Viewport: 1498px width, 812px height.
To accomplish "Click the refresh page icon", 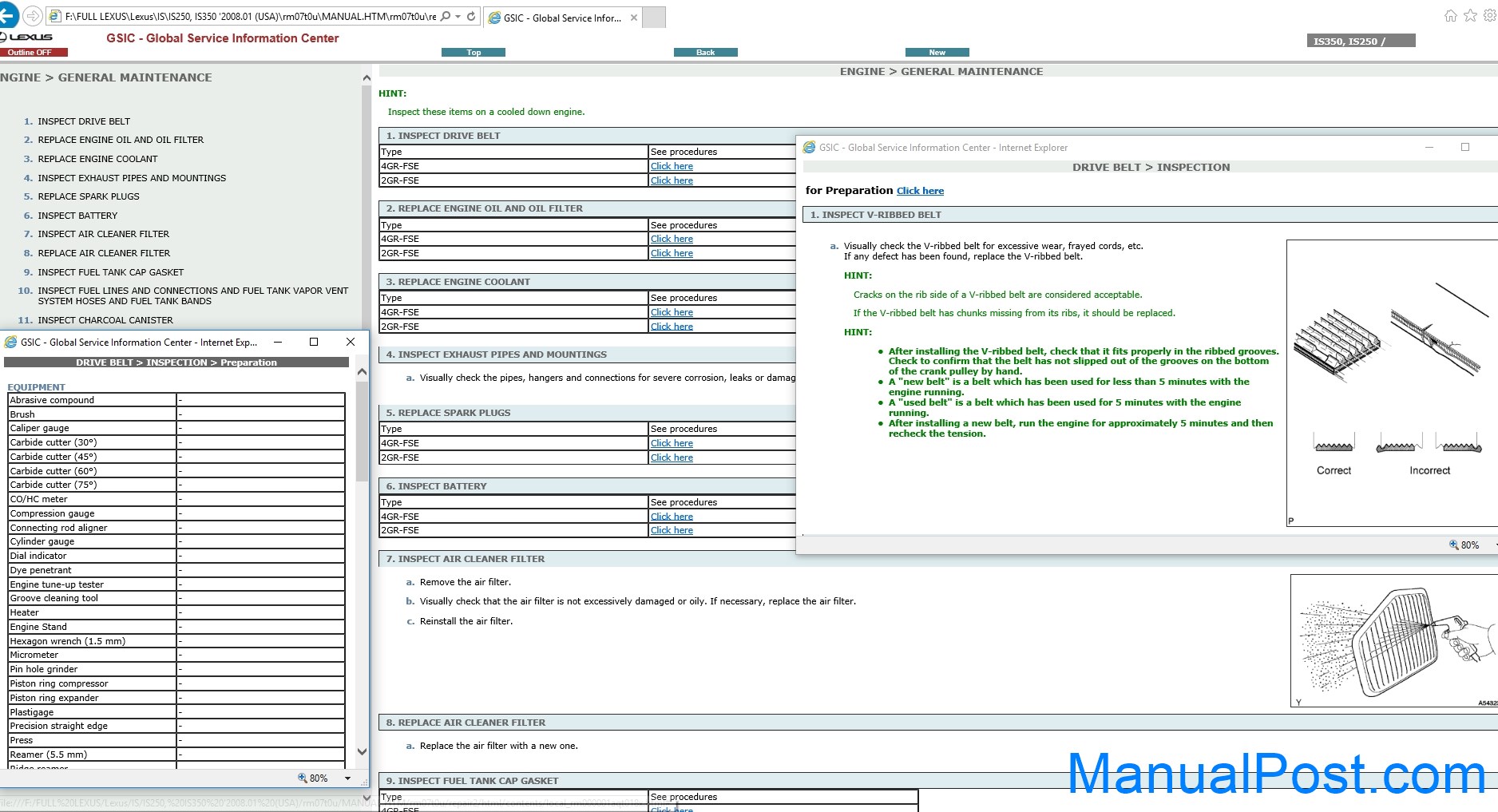I will 471,16.
